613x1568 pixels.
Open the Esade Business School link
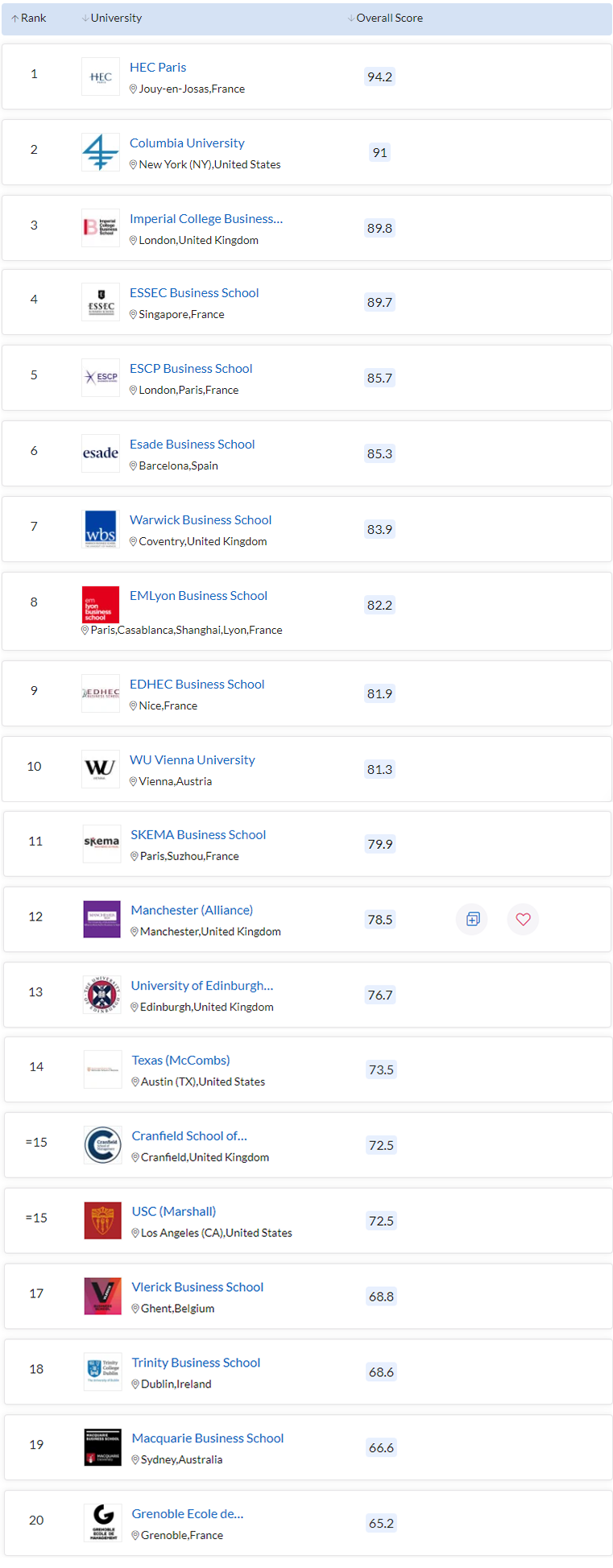click(193, 444)
